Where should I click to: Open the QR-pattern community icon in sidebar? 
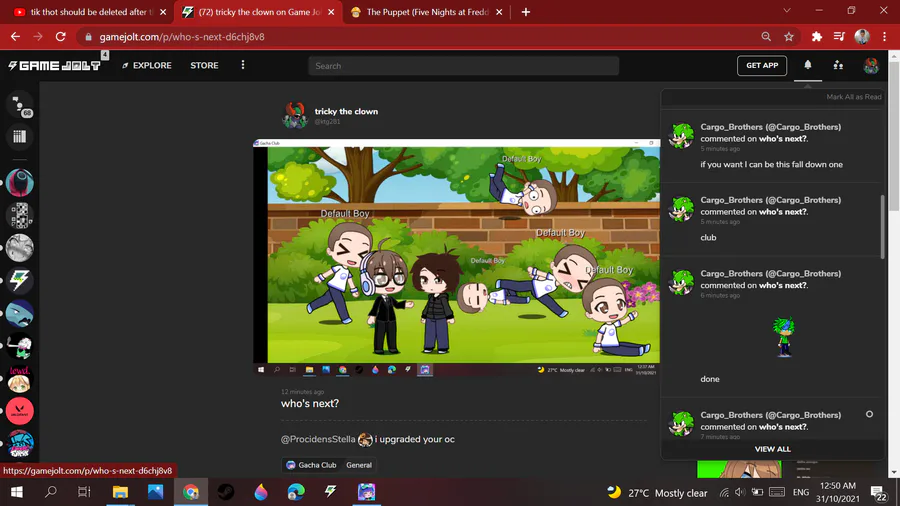pos(20,216)
